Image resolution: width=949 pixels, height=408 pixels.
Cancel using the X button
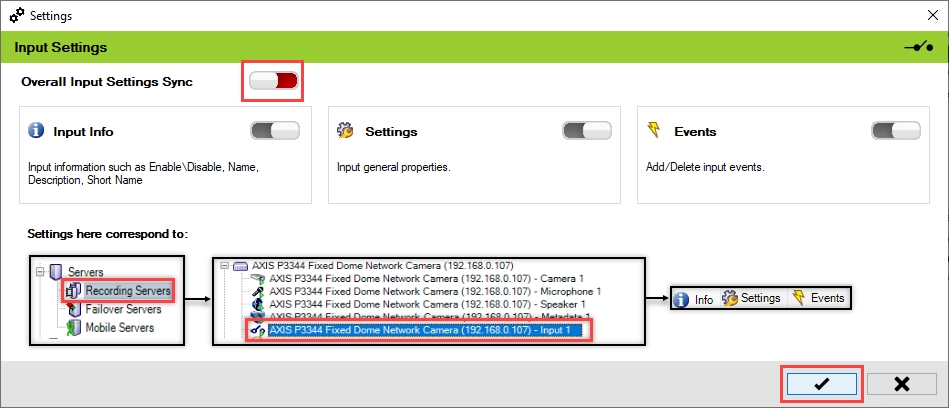(901, 384)
